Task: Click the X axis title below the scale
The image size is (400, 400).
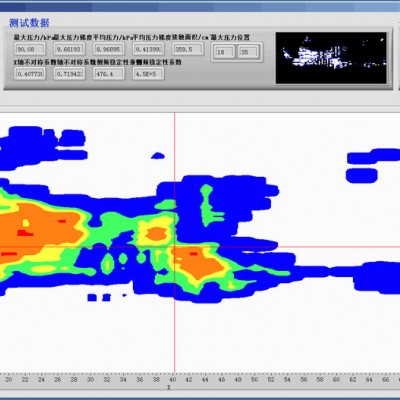Action: 169,387
